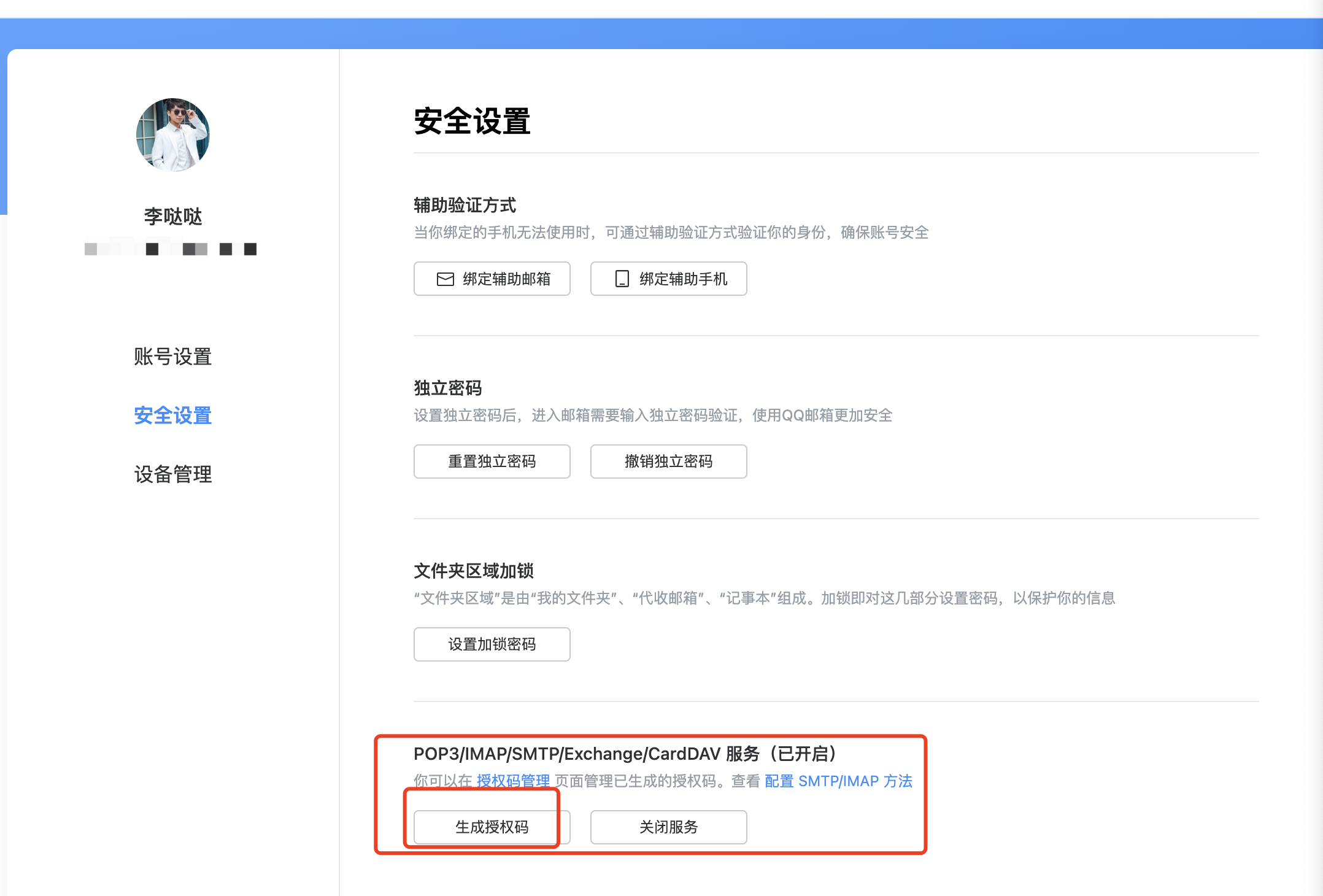The width and height of the screenshot is (1323, 896).
Task: Go to 设备管理 in the sidebar
Action: (173, 474)
